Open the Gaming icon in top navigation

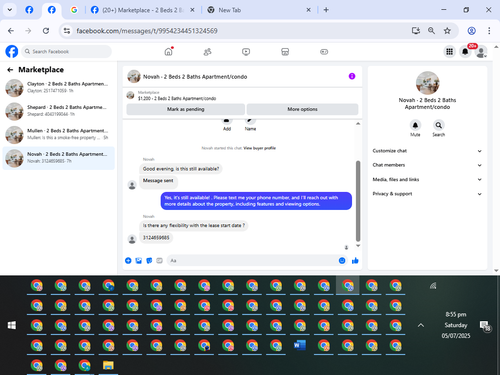click(x=324, y=52)
